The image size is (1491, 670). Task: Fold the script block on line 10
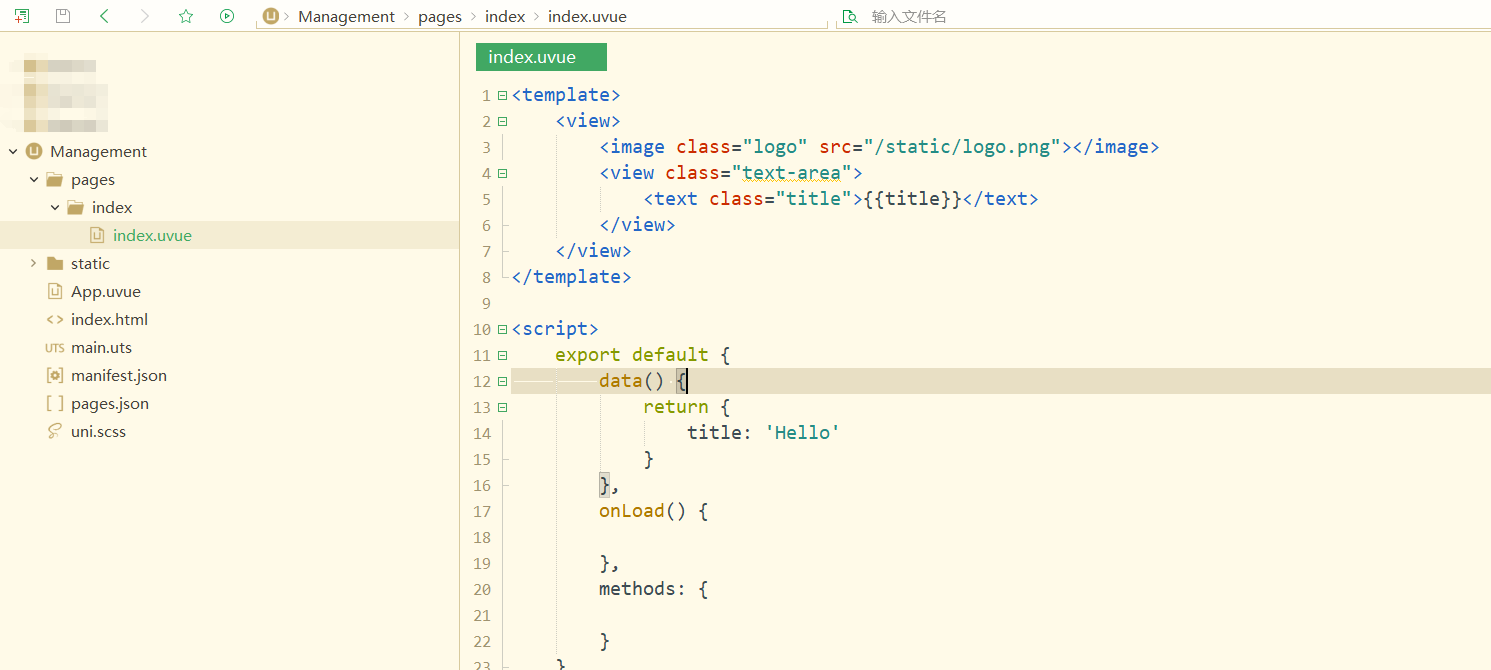point(502,328)
